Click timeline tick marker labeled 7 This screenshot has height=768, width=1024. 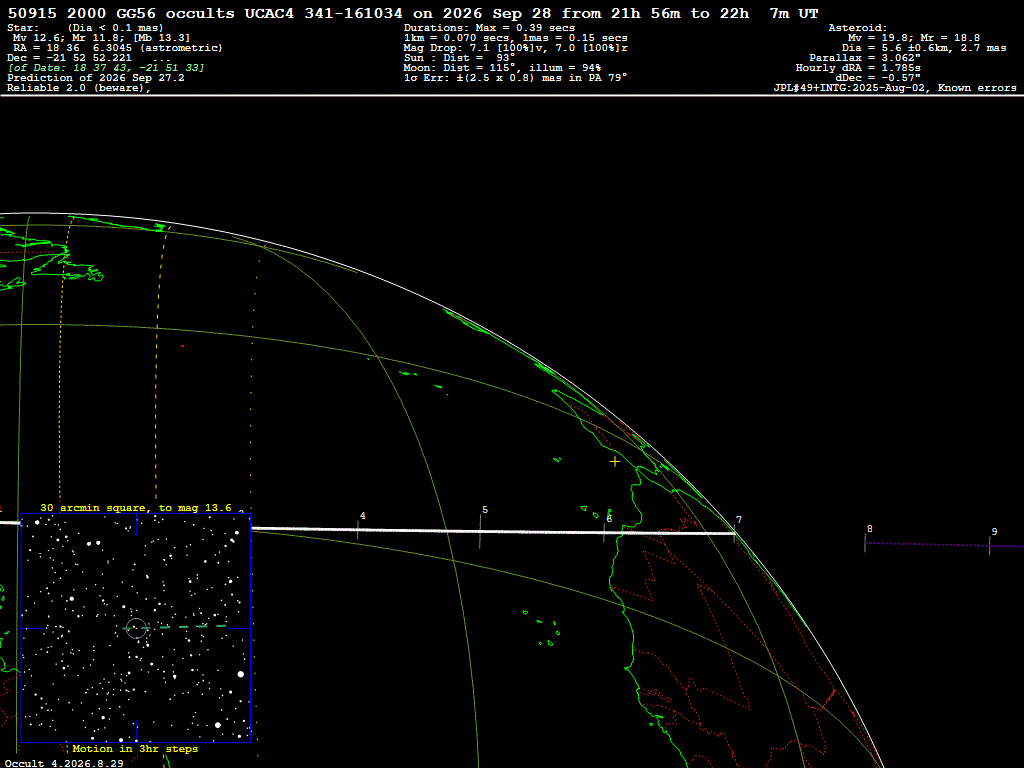point(735,533)
